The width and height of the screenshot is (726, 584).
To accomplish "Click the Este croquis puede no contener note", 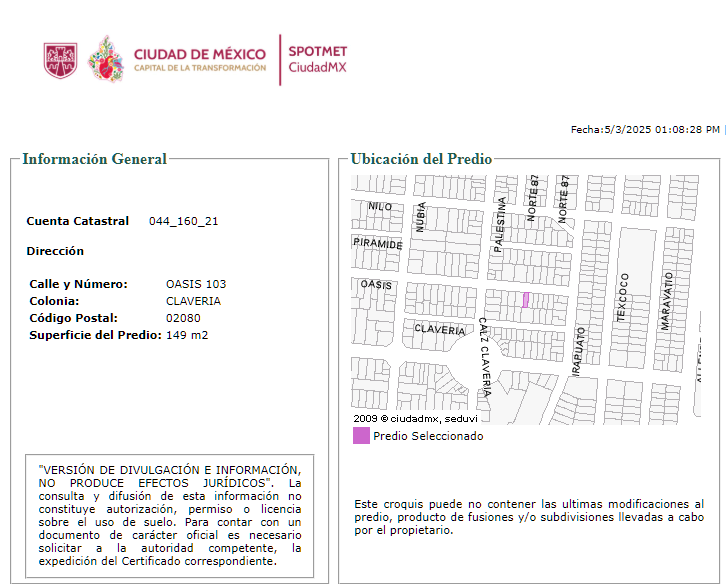I will [x=529, y=517].
